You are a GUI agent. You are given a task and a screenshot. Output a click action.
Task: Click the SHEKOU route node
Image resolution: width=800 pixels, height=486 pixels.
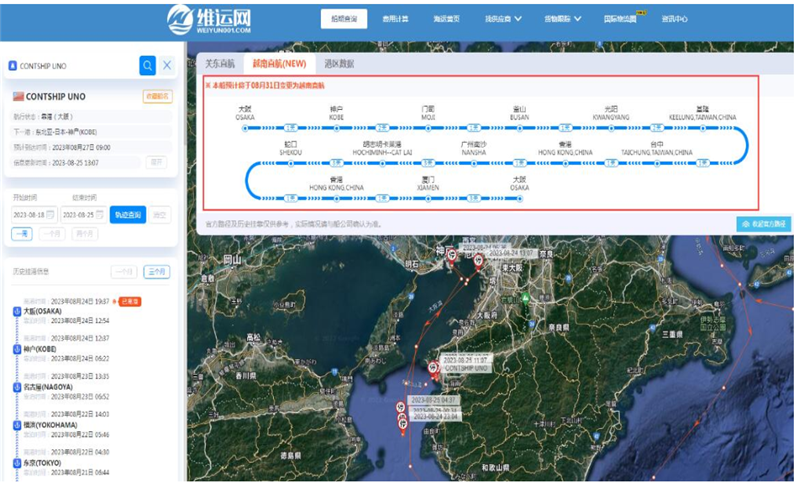[x=291, y=164]
